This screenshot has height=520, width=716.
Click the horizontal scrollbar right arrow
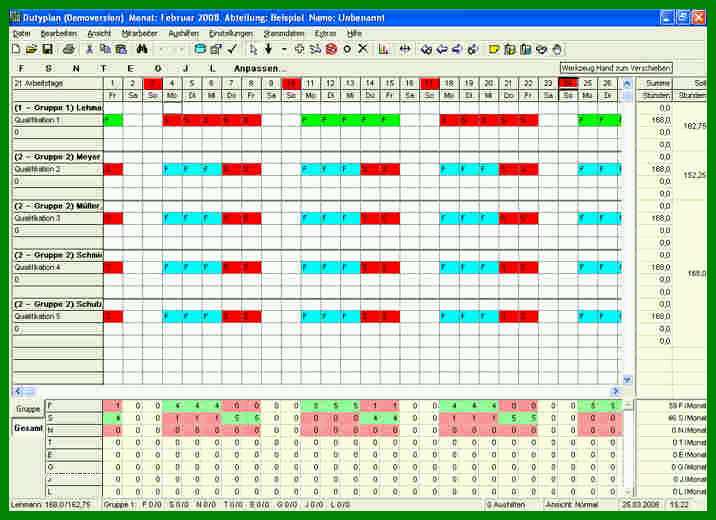[x=616, y=391]
